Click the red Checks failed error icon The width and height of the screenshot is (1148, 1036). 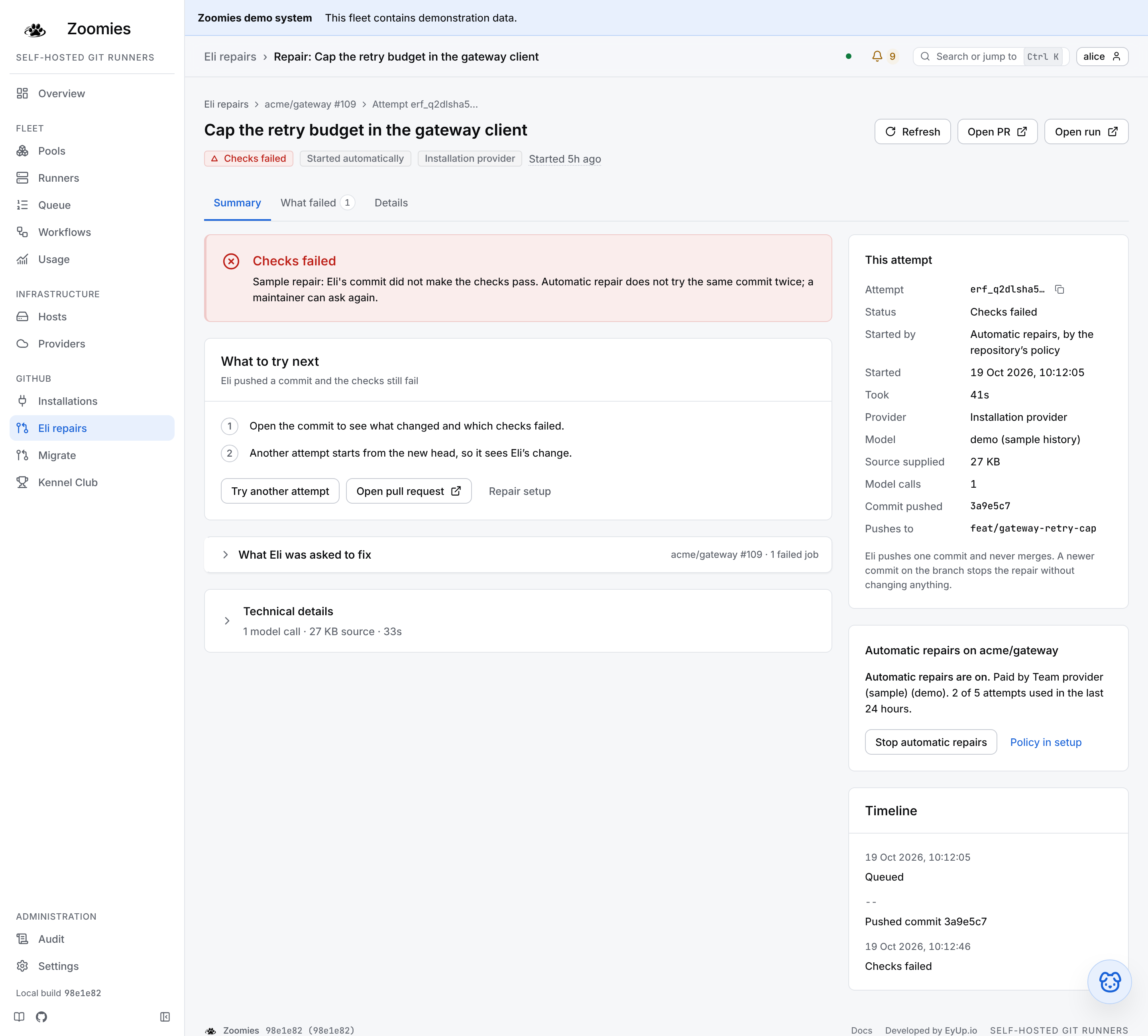[231, 261]
